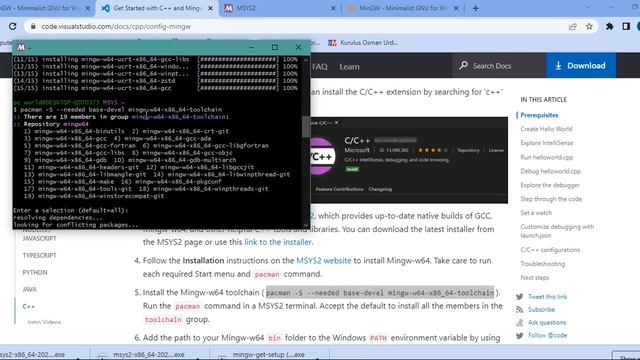
Task: Click the blue Download button
Action: pyautogui.click(x=581, y=66)
